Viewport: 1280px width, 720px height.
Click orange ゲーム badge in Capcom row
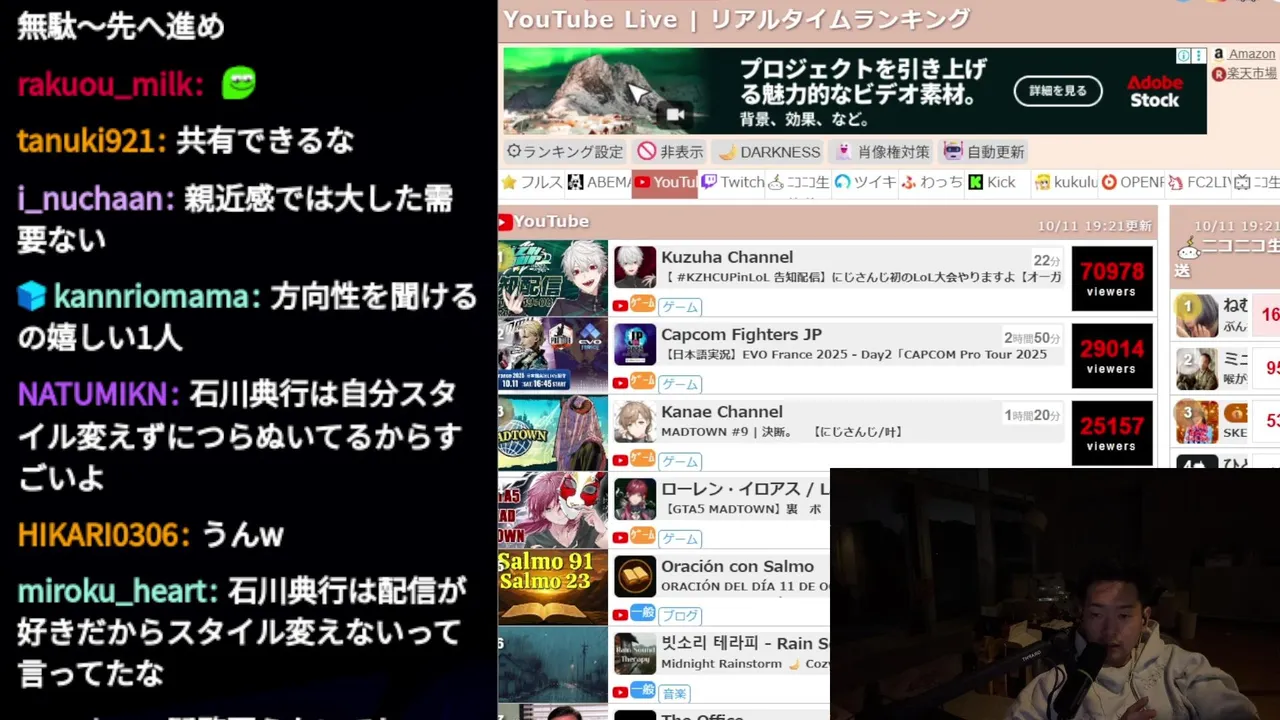(x=642, y=381)
